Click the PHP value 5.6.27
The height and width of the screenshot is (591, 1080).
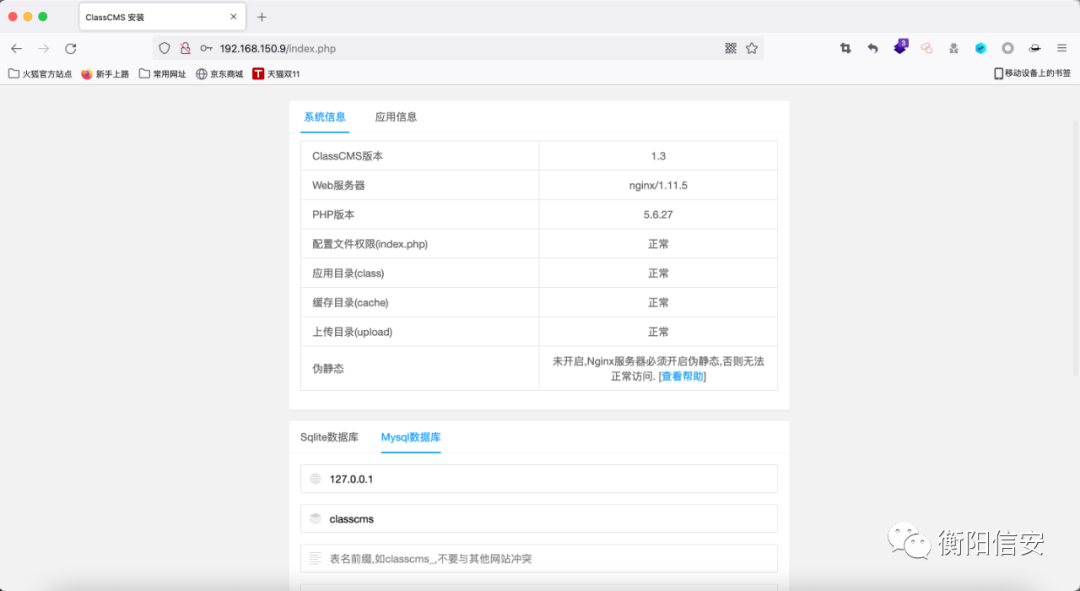click(x=658, y=215)
